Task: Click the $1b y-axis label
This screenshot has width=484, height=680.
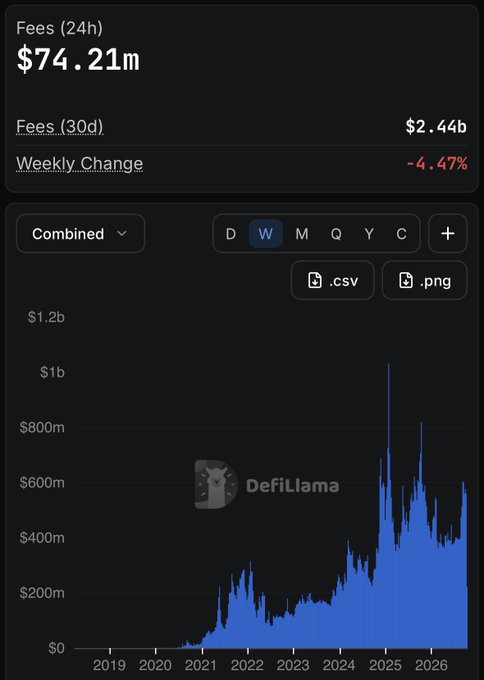Action: pos(52,372)
